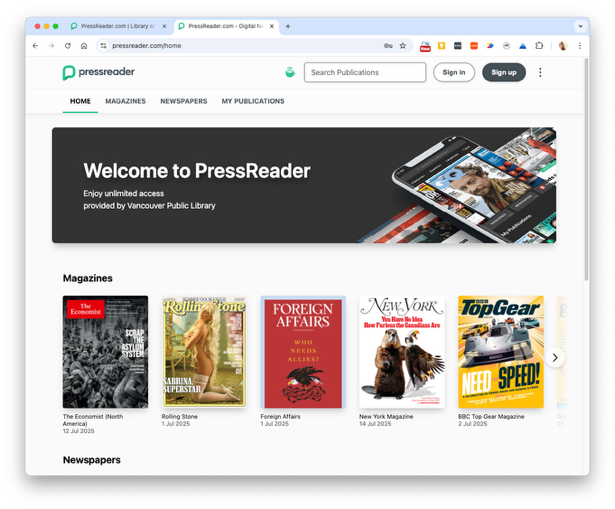Click the password key icon in address bar

pyautogui.click(x=388, y=46)
